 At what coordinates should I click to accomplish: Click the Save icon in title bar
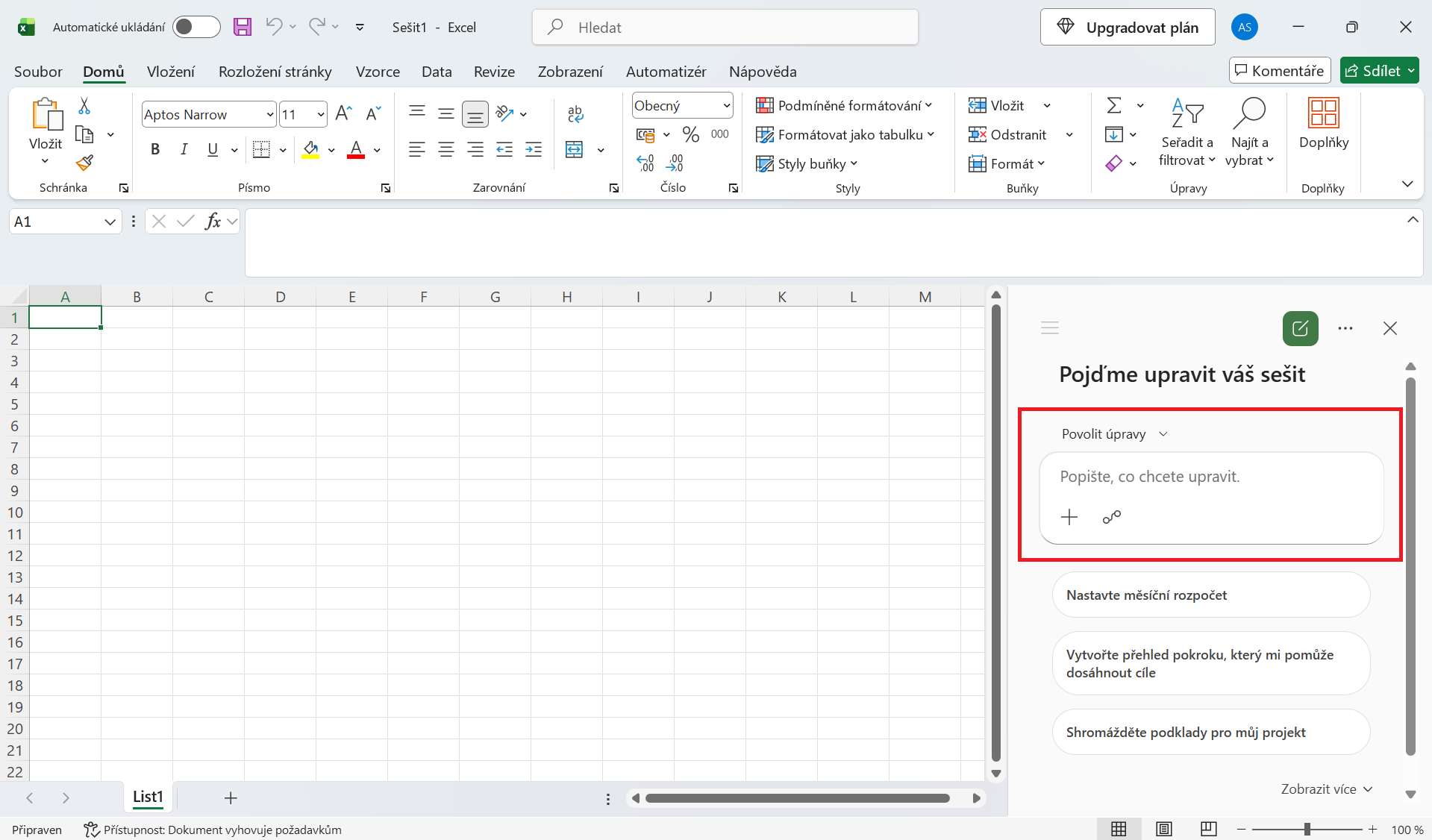point(243,28)
